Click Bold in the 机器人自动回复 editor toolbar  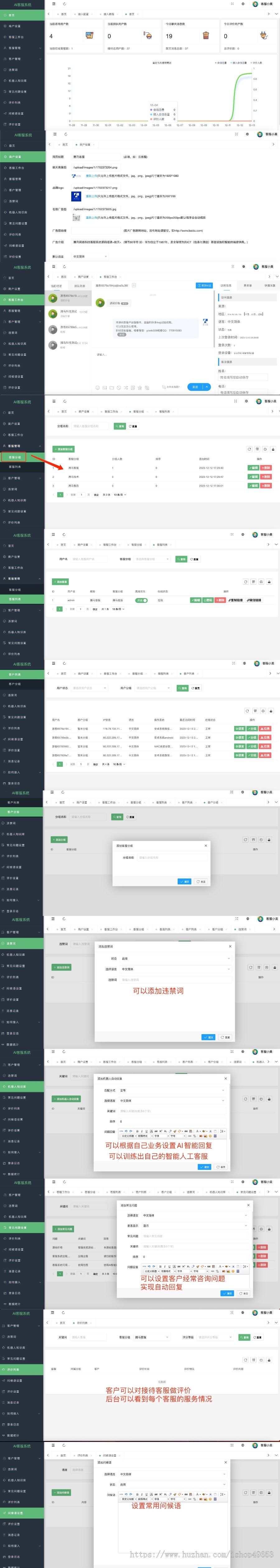click(x=137, y=1131)
